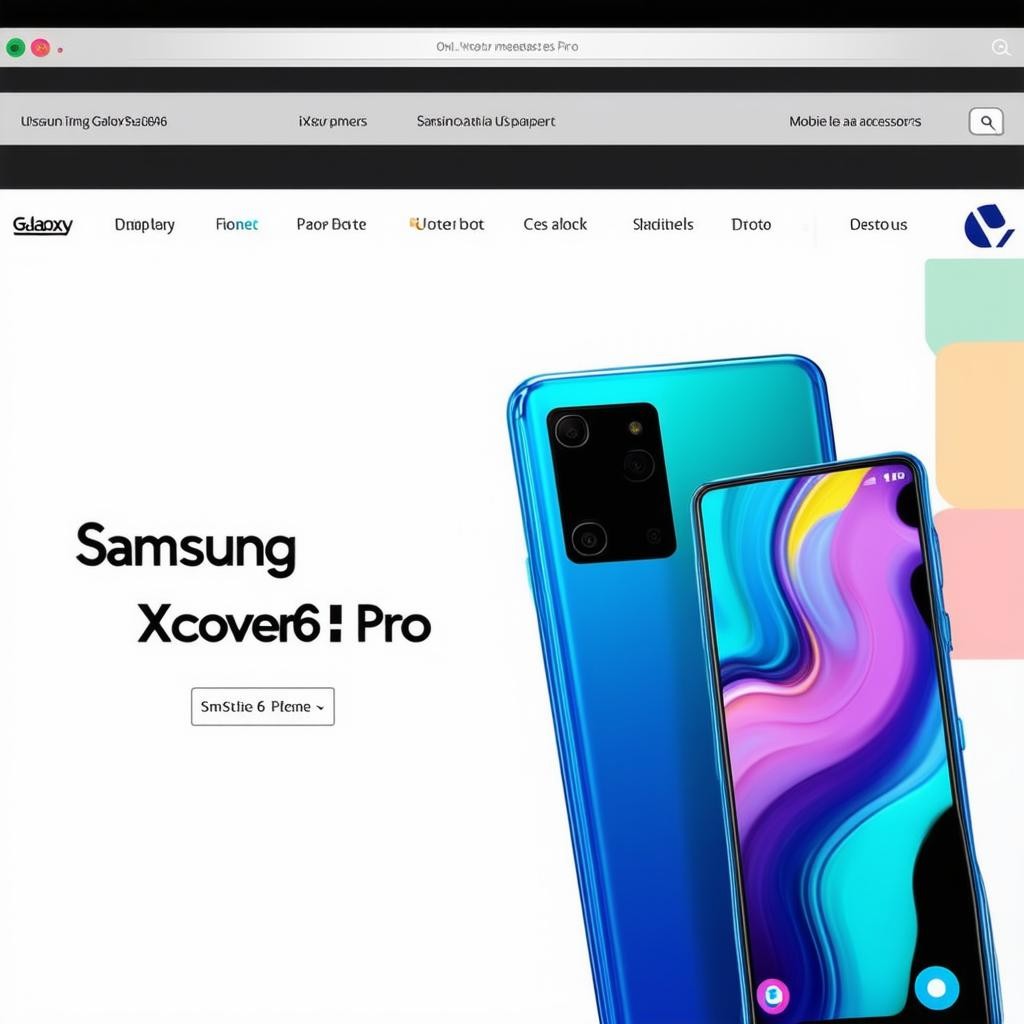Open the 'Ces alock' menu item
The height and width of the screenshot is (1024, 1024).
point(555,225)
